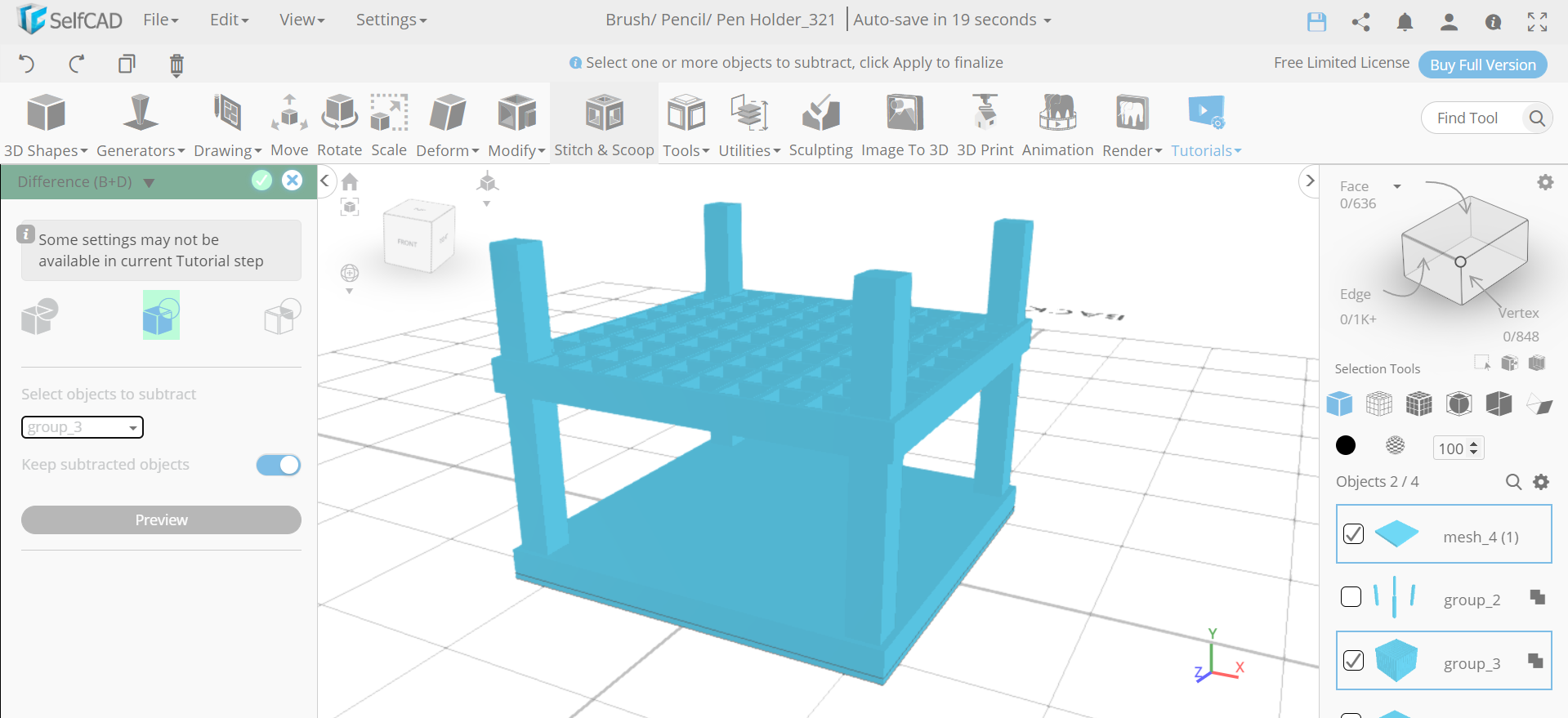Image resolution: width=1568 pixels, height=718 pixels.
Task: Open group_3 subtract objects dropdown
Action: click(x=83, y=427)
